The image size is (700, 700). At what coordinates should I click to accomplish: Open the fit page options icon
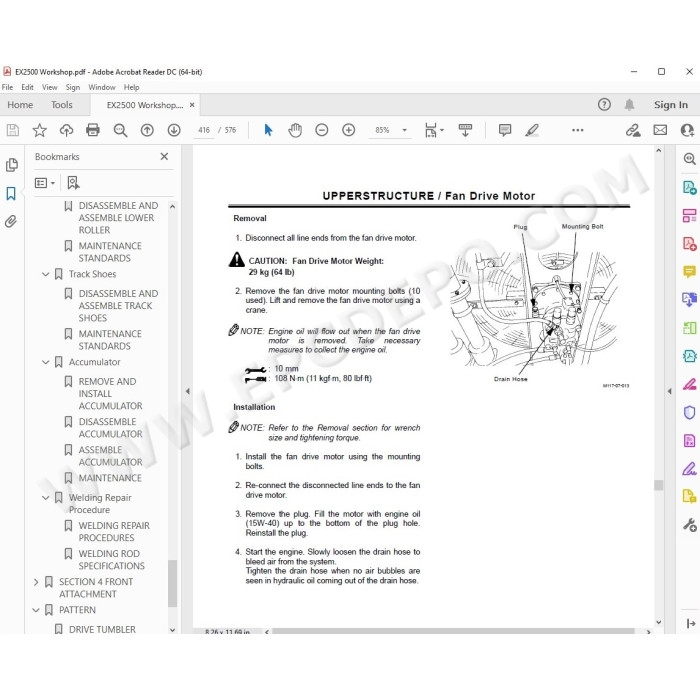pos(433,130)
